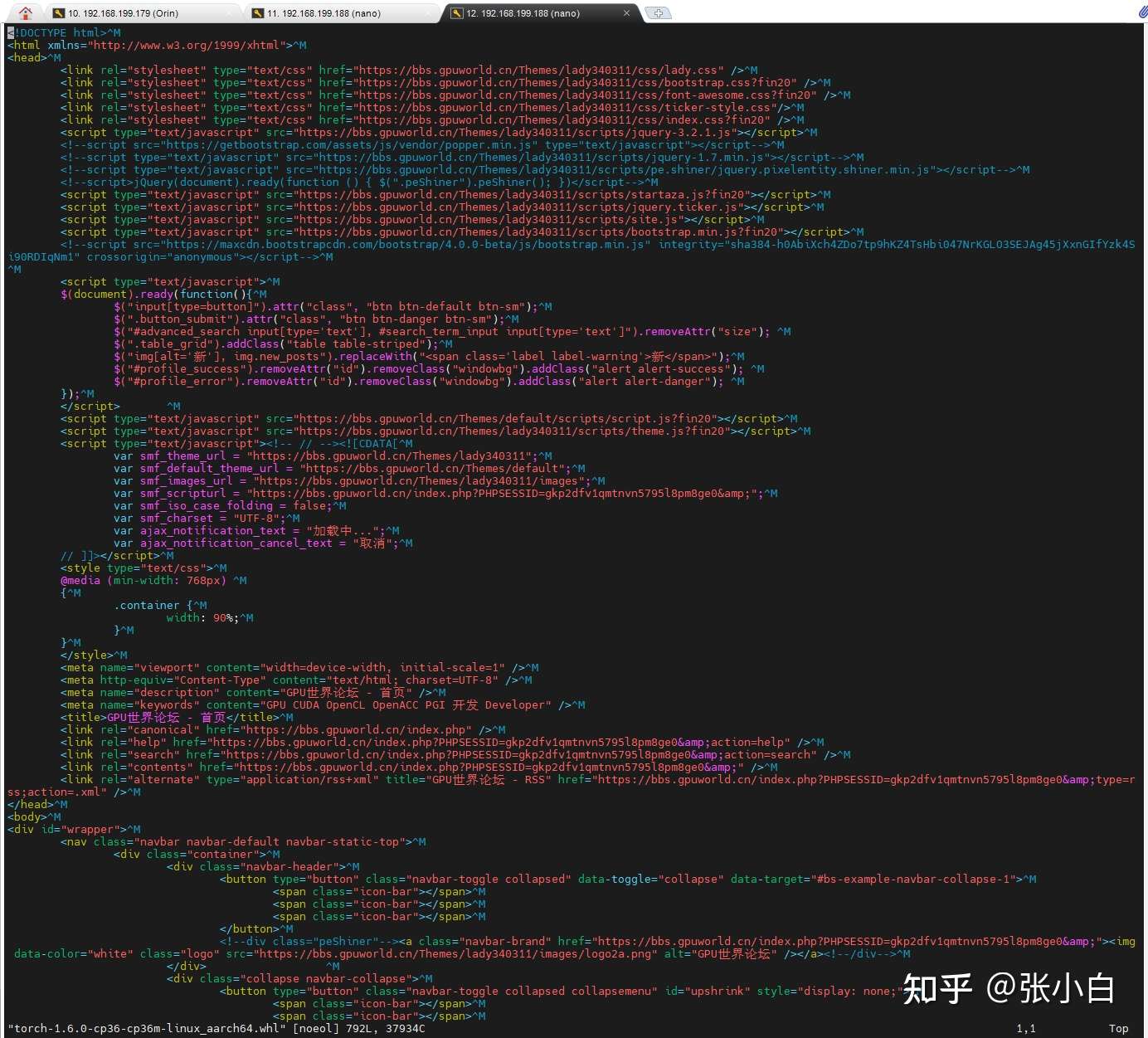Open a new terminal tab
Image resolution: width=1148 pixels, height=1038 pixels.
(x=658, y=13)
